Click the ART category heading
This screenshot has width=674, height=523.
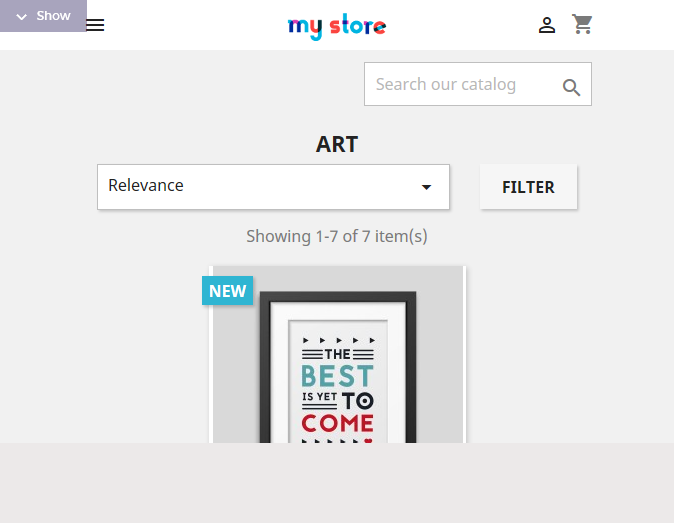(337, 144)
